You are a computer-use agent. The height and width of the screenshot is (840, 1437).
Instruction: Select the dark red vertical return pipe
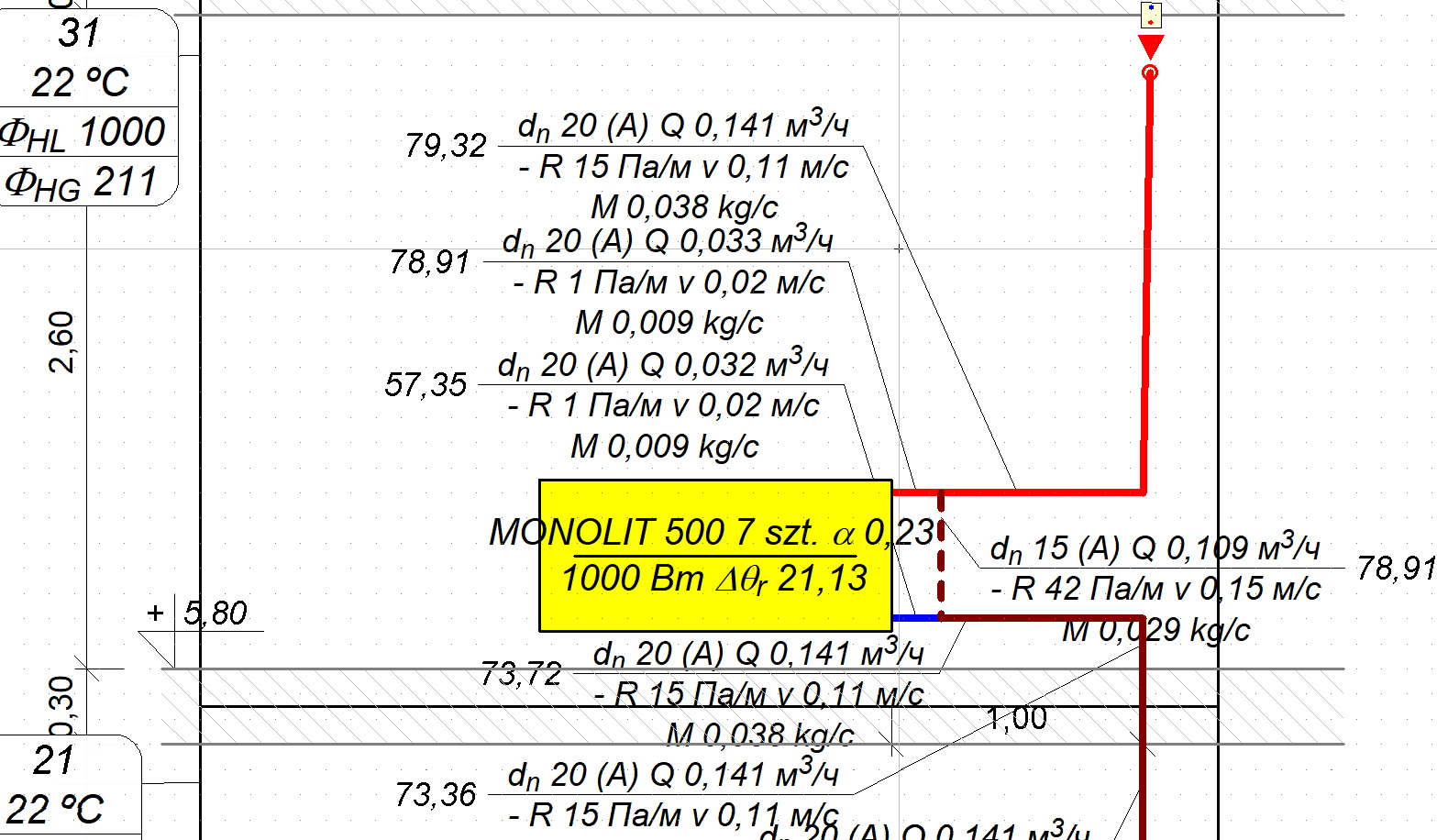coord(1143,729)
